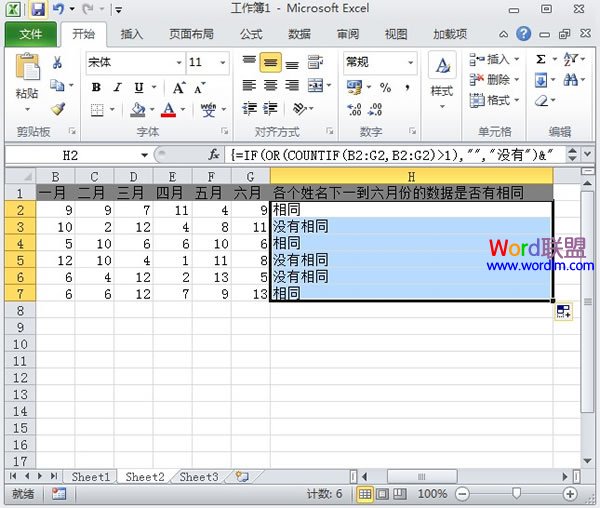This screenshot has width=600, height=508.
Task: Toggle center vertical alignment button
Action: pyautogui.click(x=270, y=62)
